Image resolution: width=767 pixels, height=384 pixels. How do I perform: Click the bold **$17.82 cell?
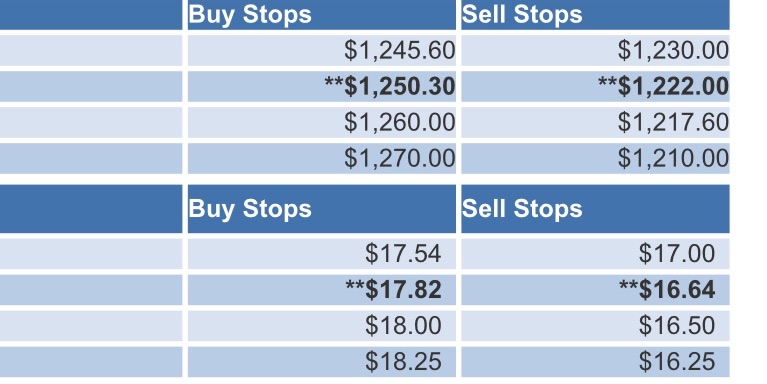click(x=321, y=290)
